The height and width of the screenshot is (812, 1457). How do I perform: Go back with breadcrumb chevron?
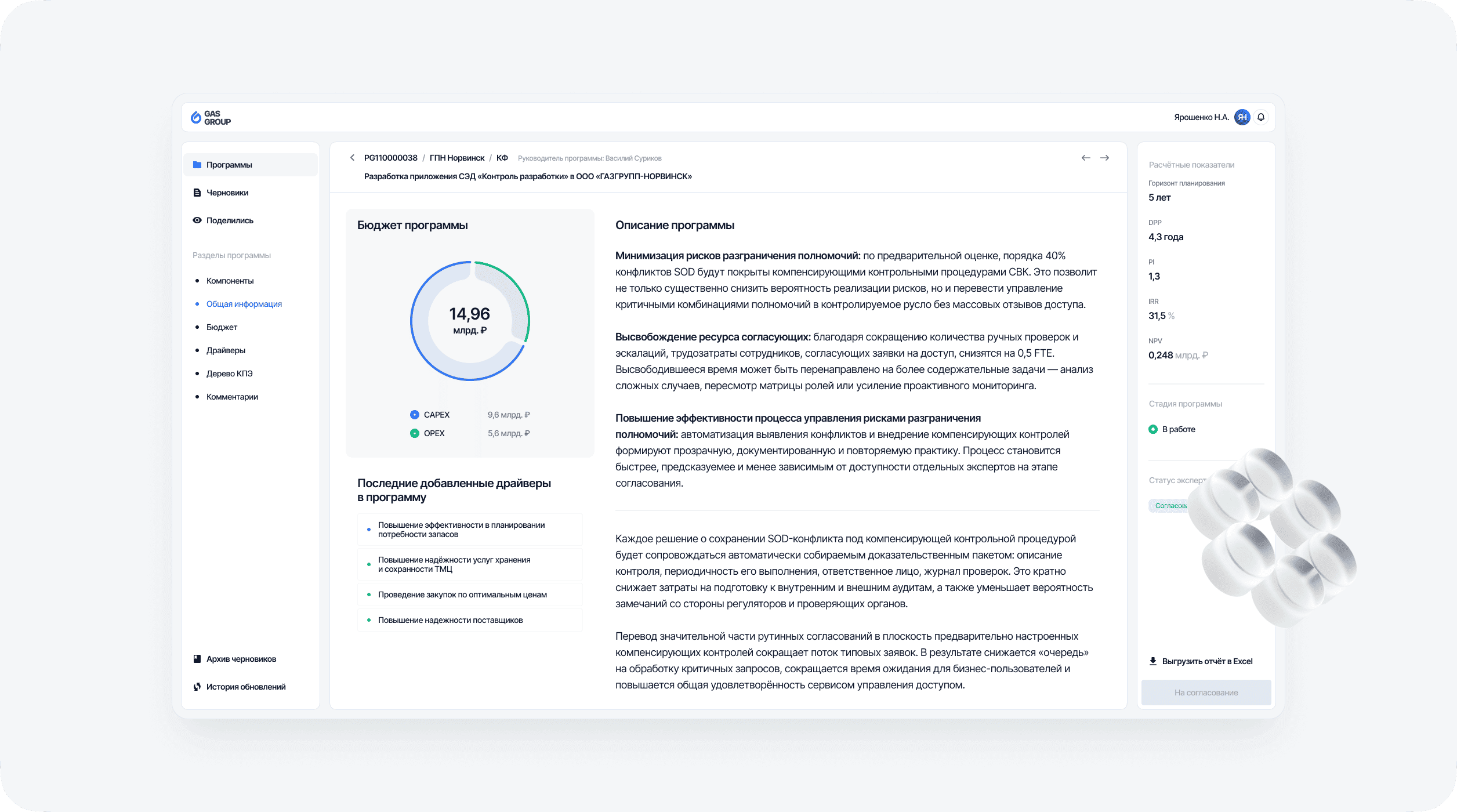tap(352, 158)
